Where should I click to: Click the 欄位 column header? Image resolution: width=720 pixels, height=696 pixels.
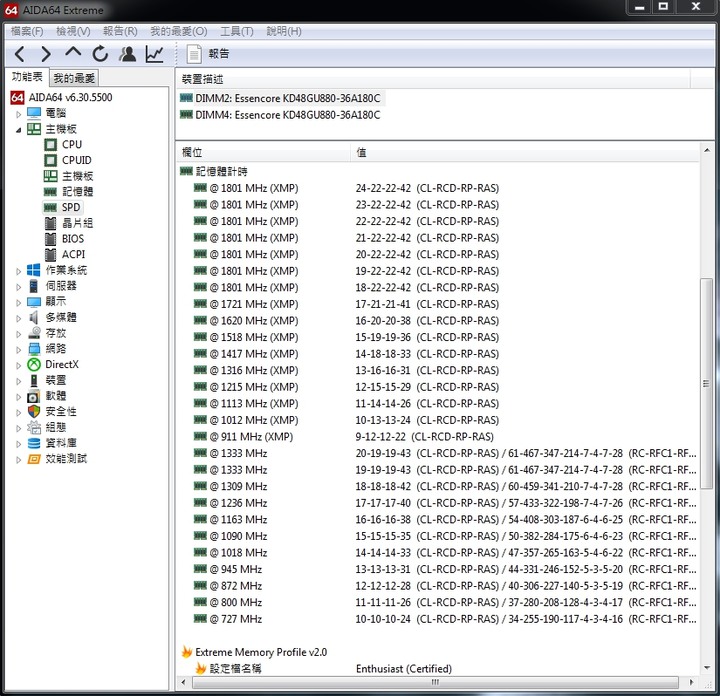click(264, 152)
